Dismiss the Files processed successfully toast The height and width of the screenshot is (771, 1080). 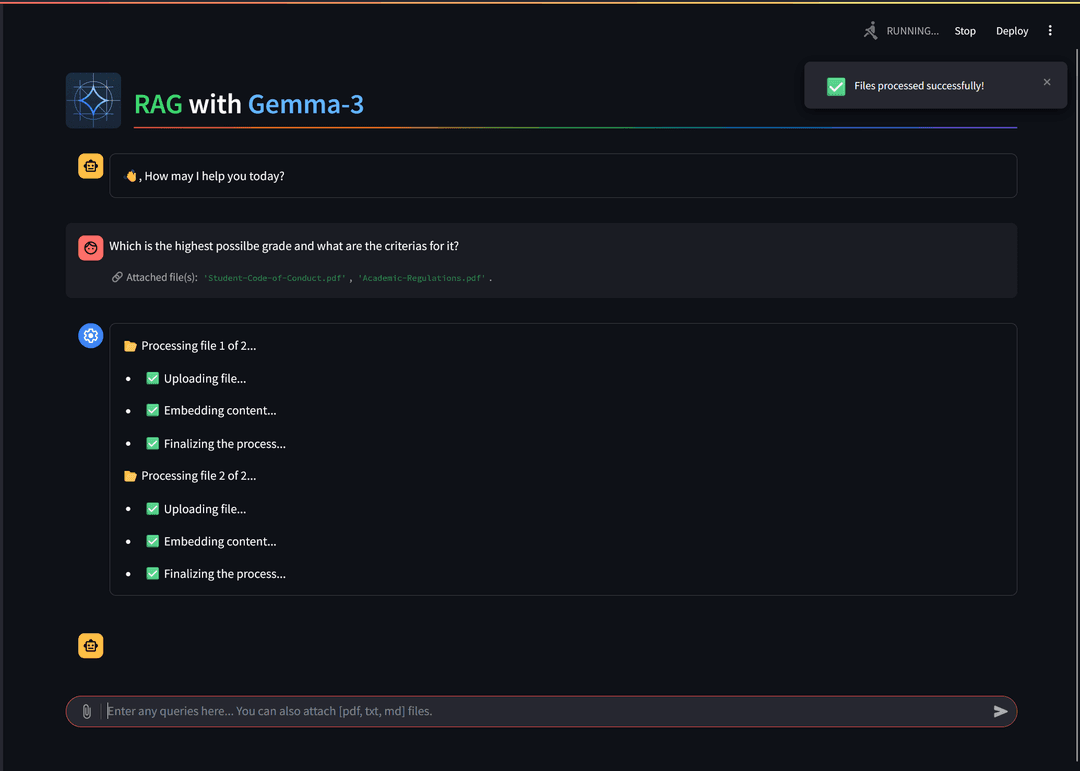(1047, 82)
